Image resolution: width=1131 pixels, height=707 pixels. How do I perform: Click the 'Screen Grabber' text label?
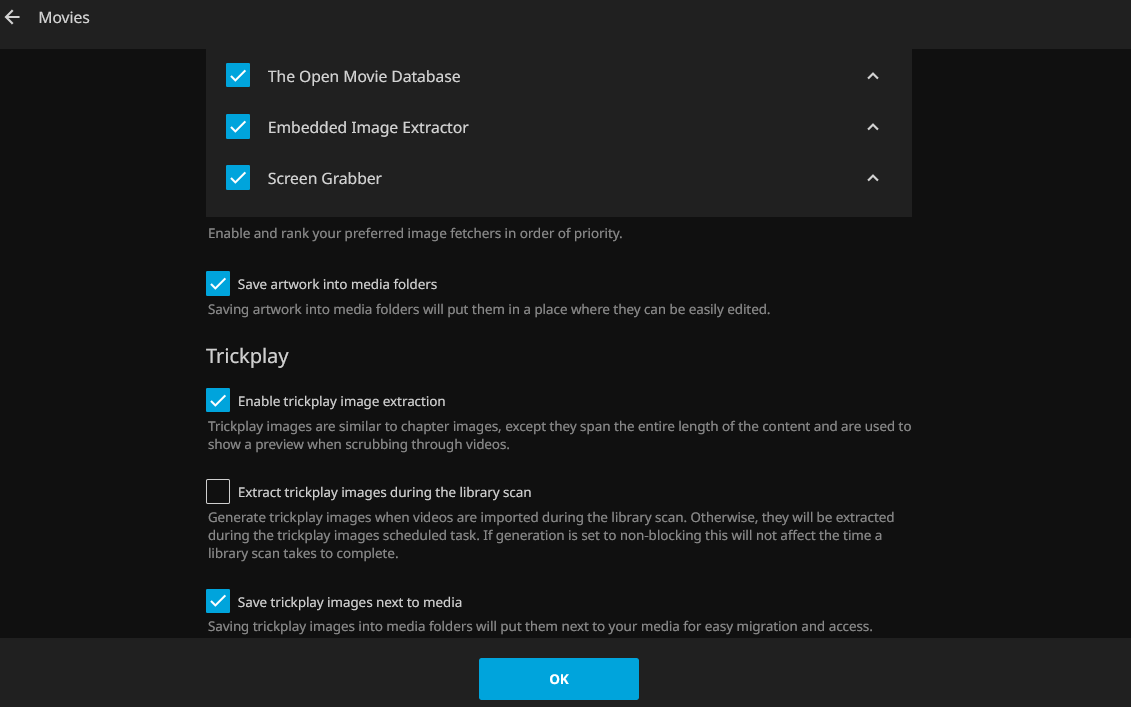tap(325, 179)
